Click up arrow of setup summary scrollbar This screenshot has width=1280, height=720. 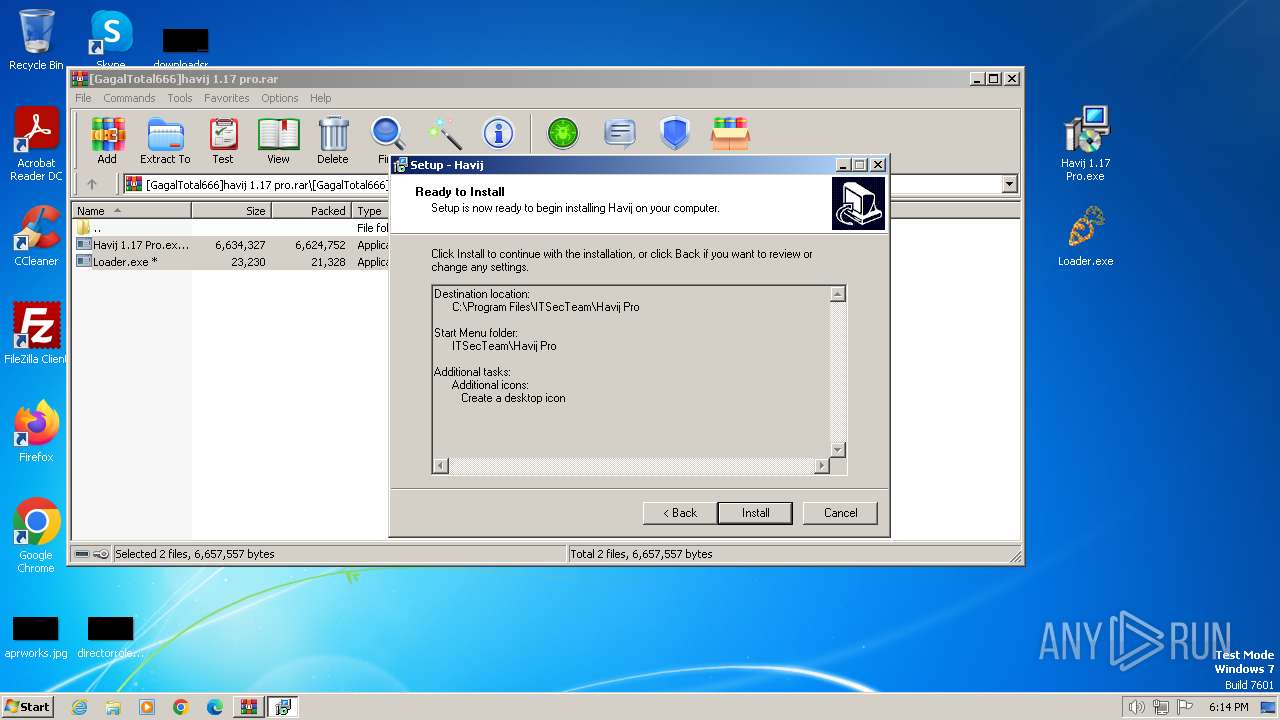pyautogui.click(x=838, y=294)
